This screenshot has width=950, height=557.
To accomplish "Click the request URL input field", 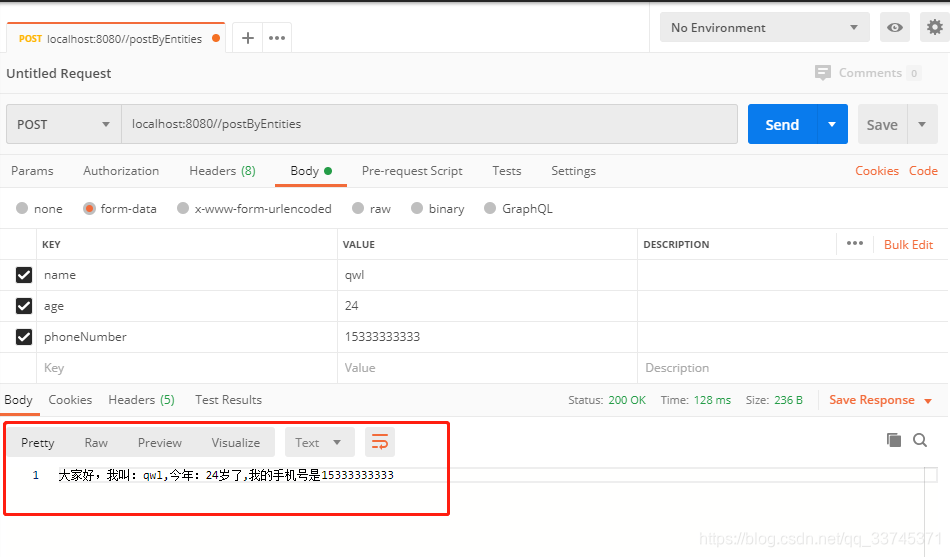I will pyautogui.click(x=430, y=124).
